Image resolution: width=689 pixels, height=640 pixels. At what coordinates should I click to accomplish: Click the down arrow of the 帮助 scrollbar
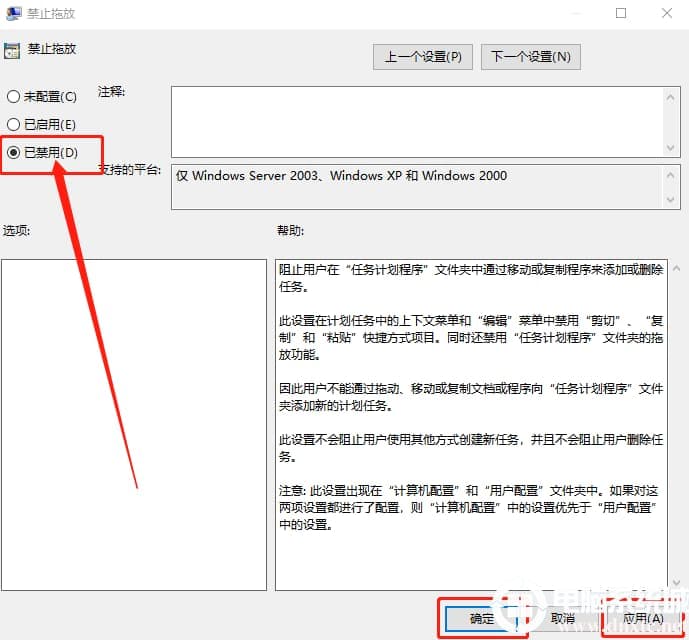[x=677, y=582]
